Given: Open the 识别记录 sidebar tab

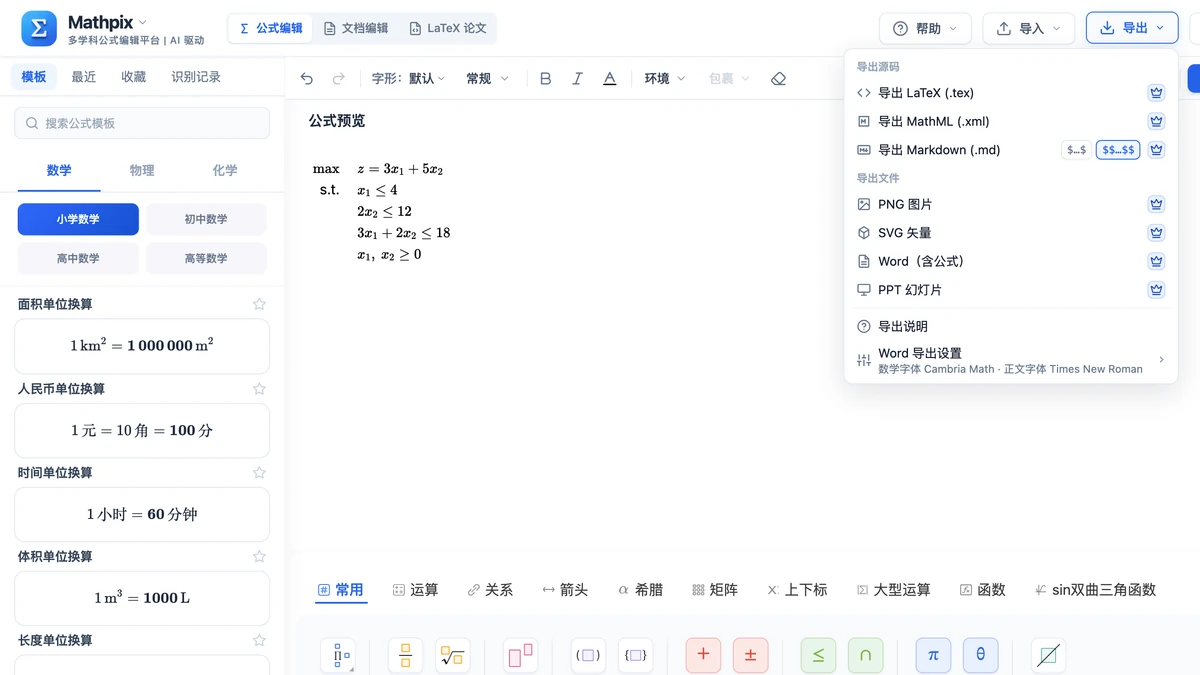Looking at the screenshot, I should click(196, 77).
